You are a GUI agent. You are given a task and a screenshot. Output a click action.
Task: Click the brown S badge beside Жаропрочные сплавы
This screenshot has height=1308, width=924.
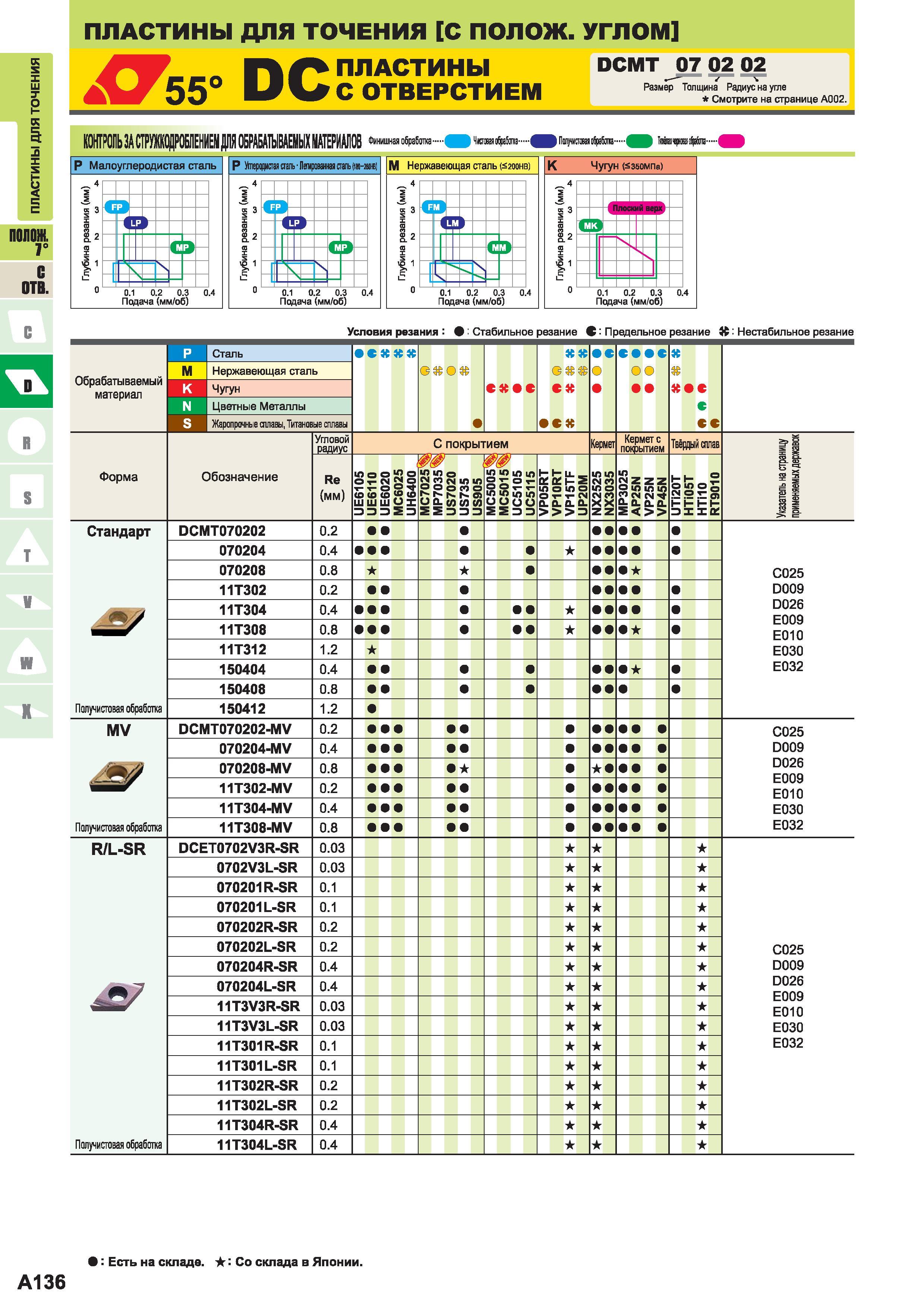(187, 423)
